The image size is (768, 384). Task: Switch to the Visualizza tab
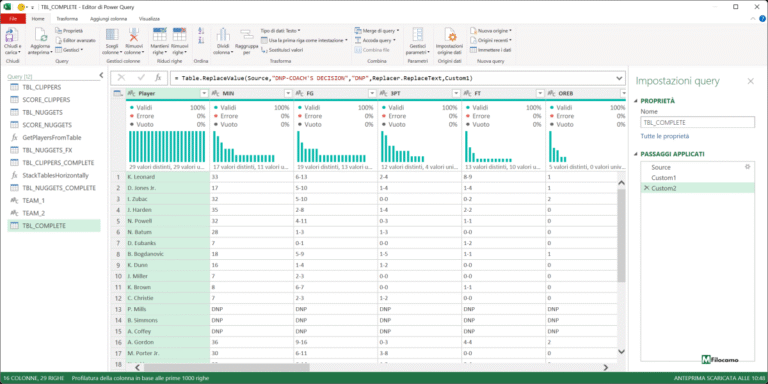point(149,19)
